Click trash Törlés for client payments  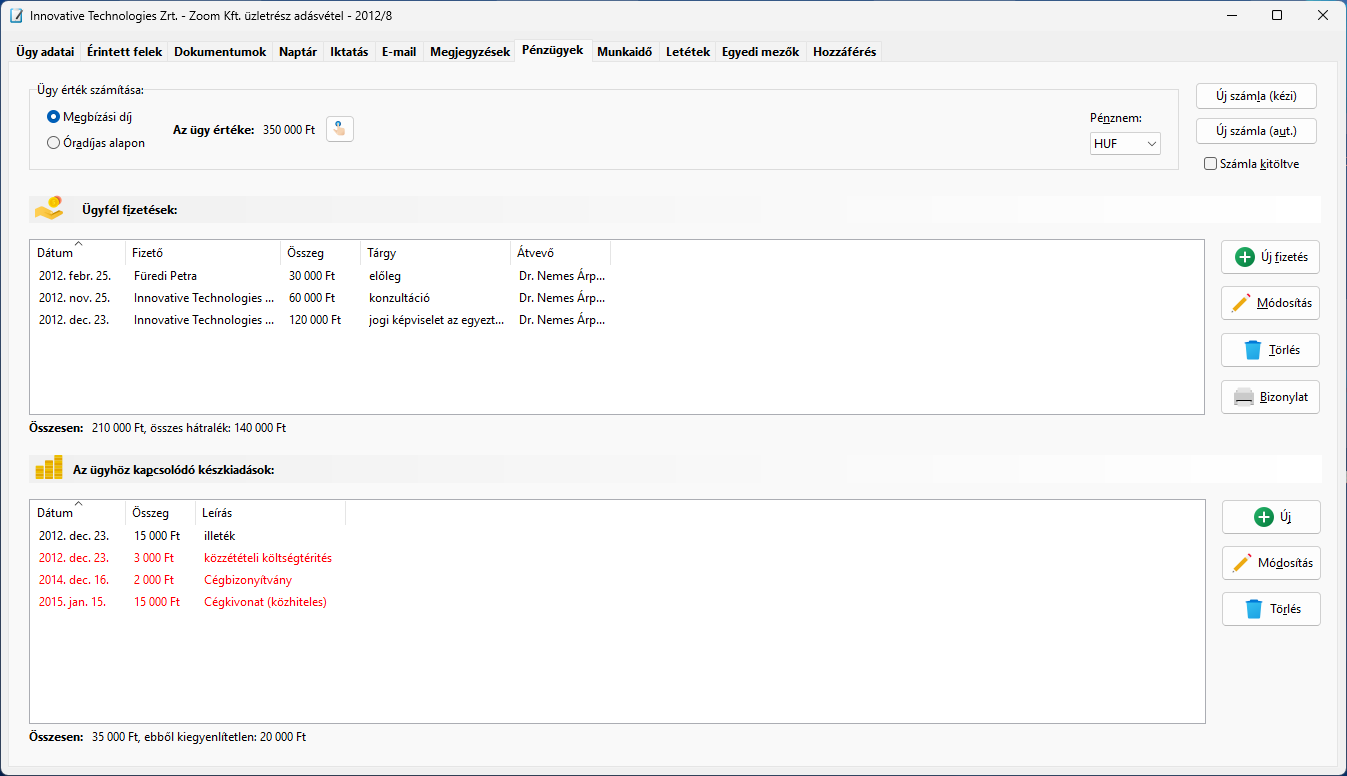pyautogui.click(x=1270, y=350)
